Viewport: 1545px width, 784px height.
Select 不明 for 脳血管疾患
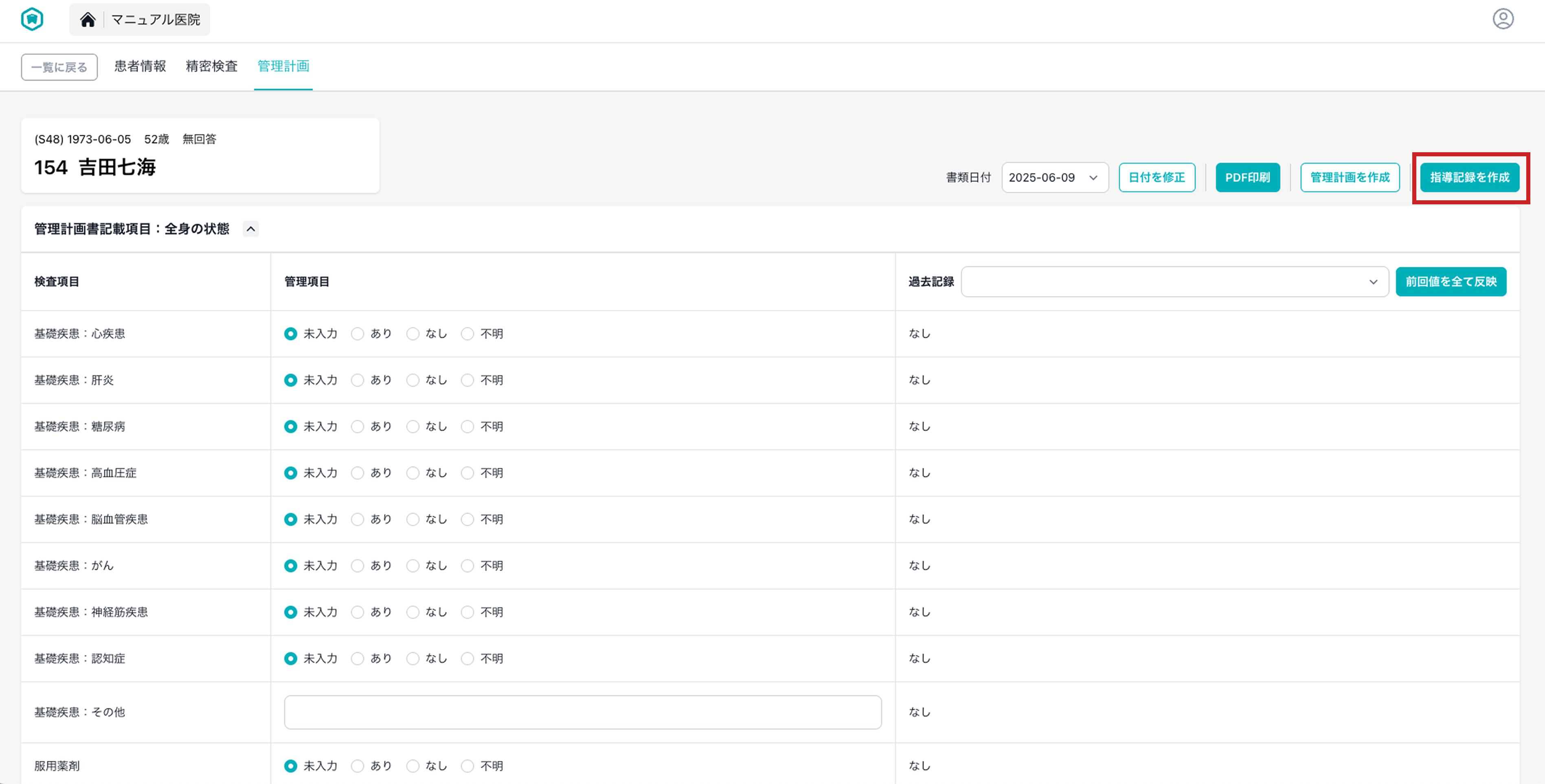(x=468, y=520)
